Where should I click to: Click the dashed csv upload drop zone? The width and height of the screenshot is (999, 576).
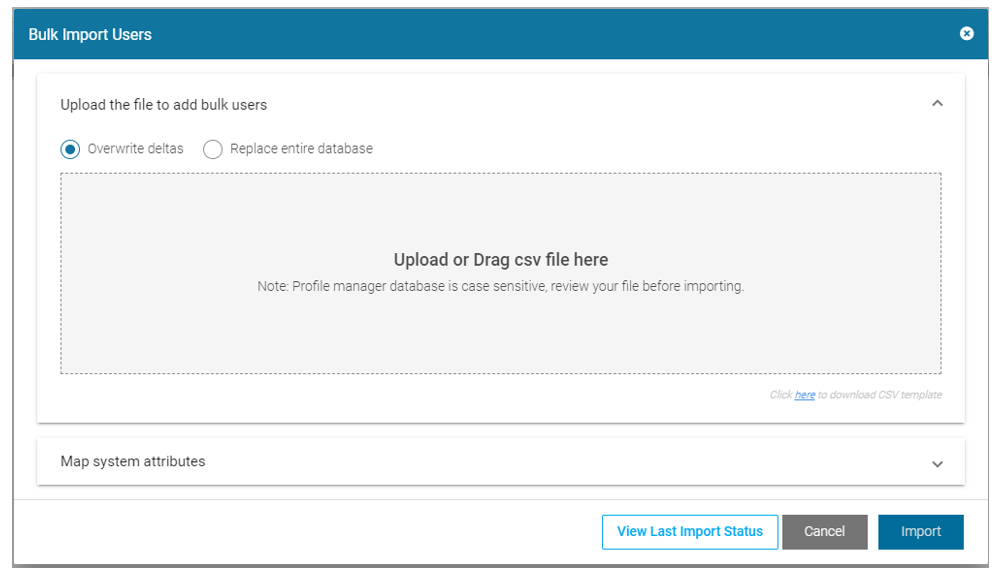click(x=500, y=330)
